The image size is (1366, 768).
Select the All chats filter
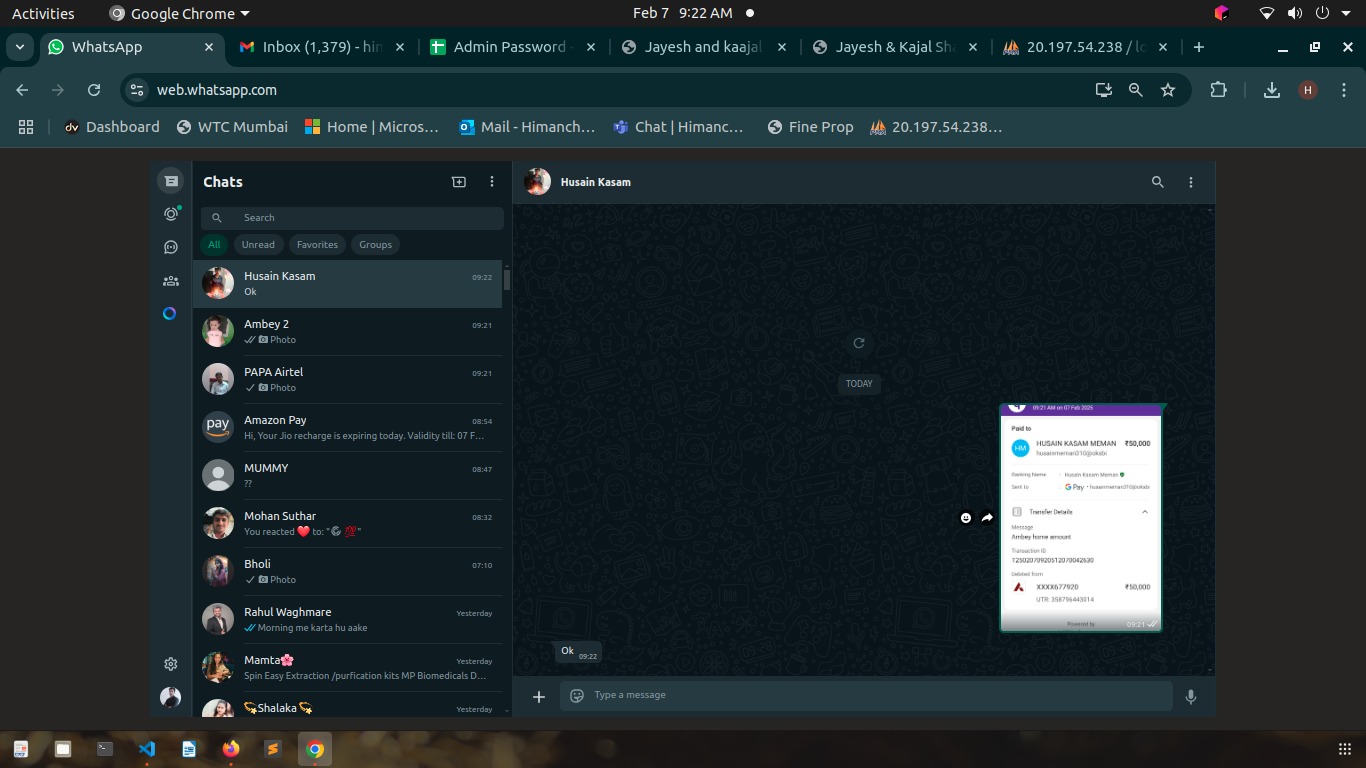(x=214, y=245)
